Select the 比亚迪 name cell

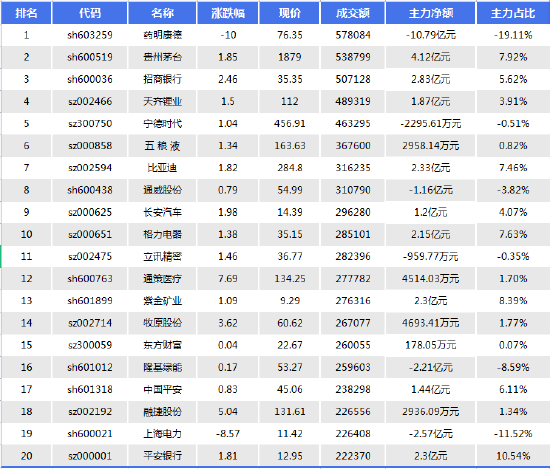pos(162,168)
